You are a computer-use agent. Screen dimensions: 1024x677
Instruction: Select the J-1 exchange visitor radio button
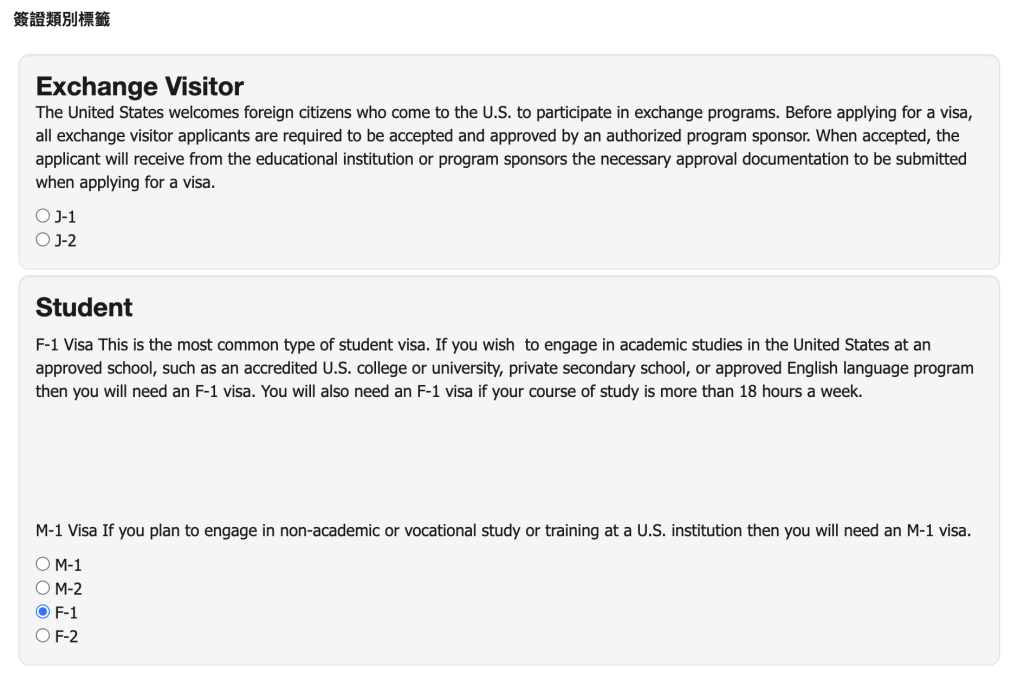click(x=42, y=216)
